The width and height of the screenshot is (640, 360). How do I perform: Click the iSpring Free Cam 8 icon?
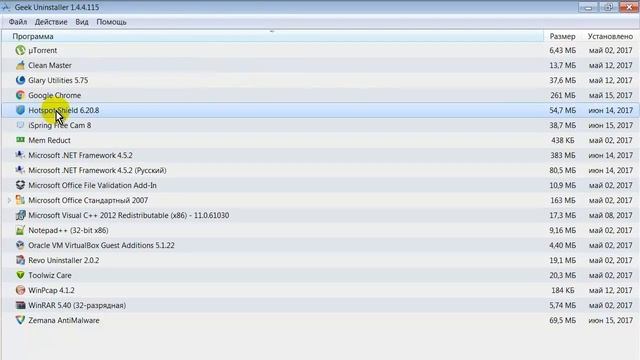(x=20, y=125)
